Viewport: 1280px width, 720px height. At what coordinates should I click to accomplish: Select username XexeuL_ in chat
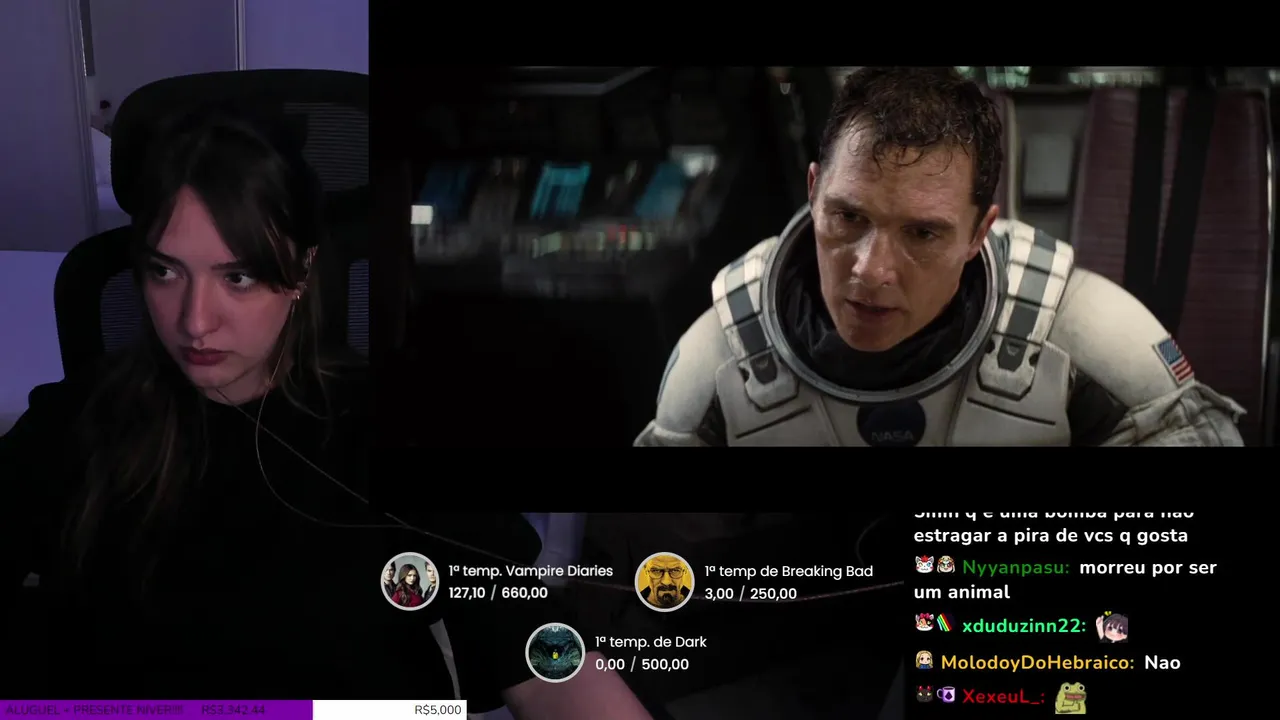coord(1004,697)
